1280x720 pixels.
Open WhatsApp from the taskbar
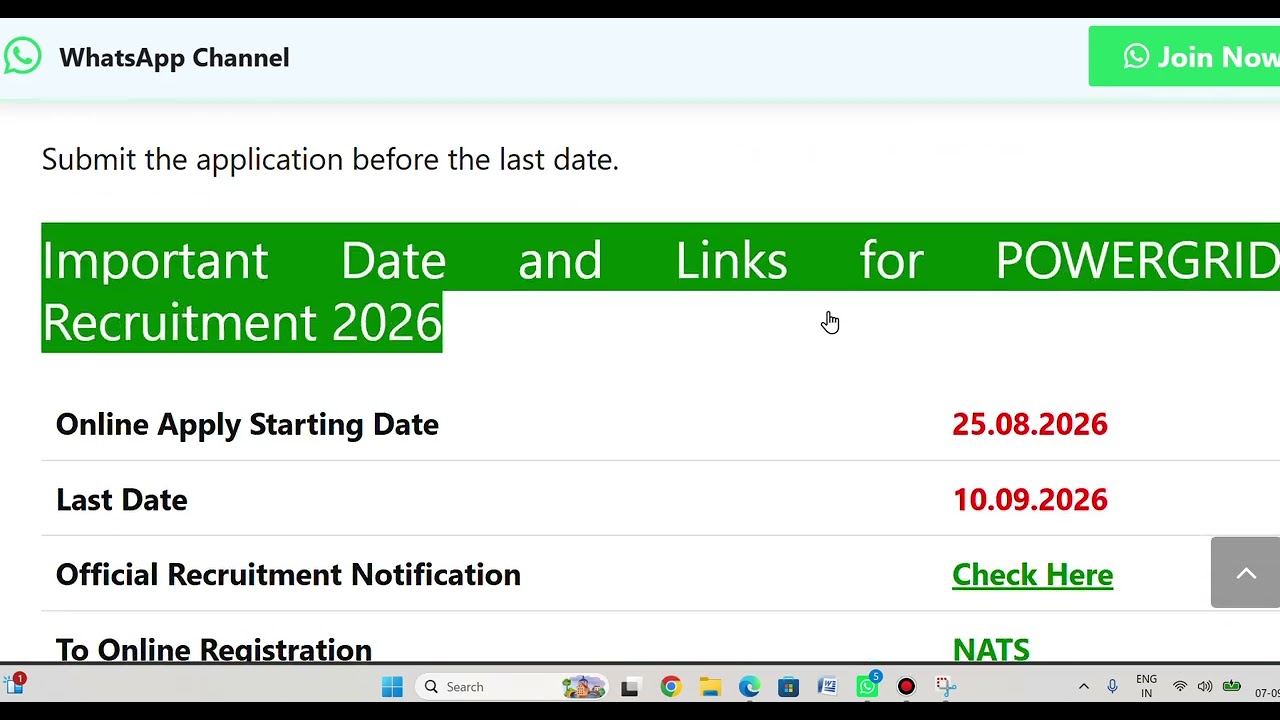pos(867,686)
